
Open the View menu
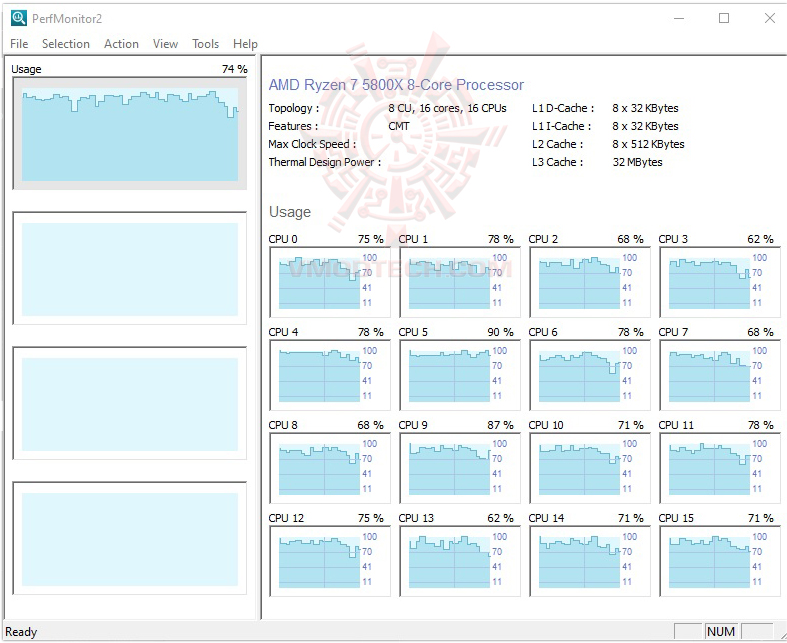point(165,44)
